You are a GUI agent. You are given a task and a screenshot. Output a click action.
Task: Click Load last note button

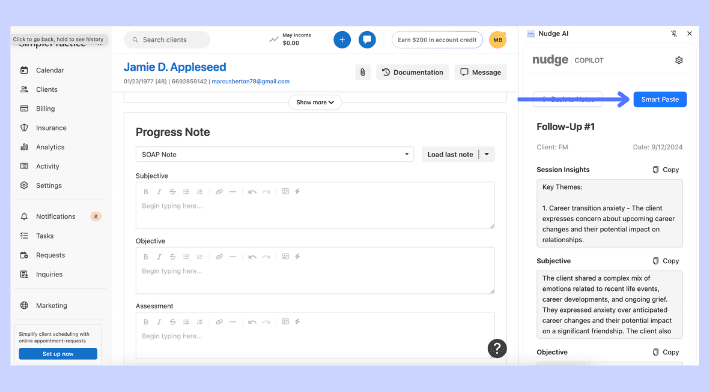[450, 154]
